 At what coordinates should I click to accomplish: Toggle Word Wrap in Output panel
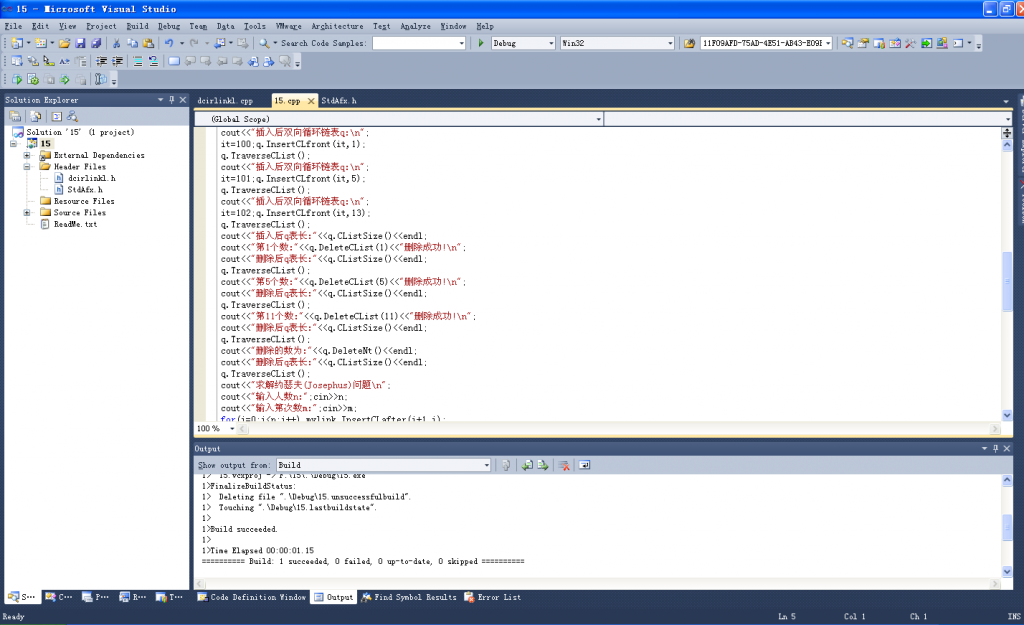pos(585,465)
